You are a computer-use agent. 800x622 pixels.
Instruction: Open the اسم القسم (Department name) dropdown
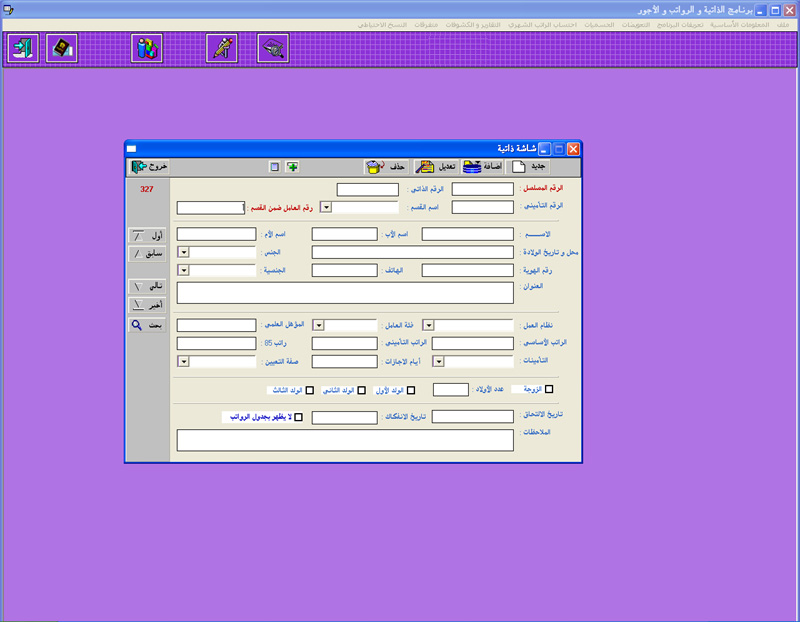[x=326, y=208]
